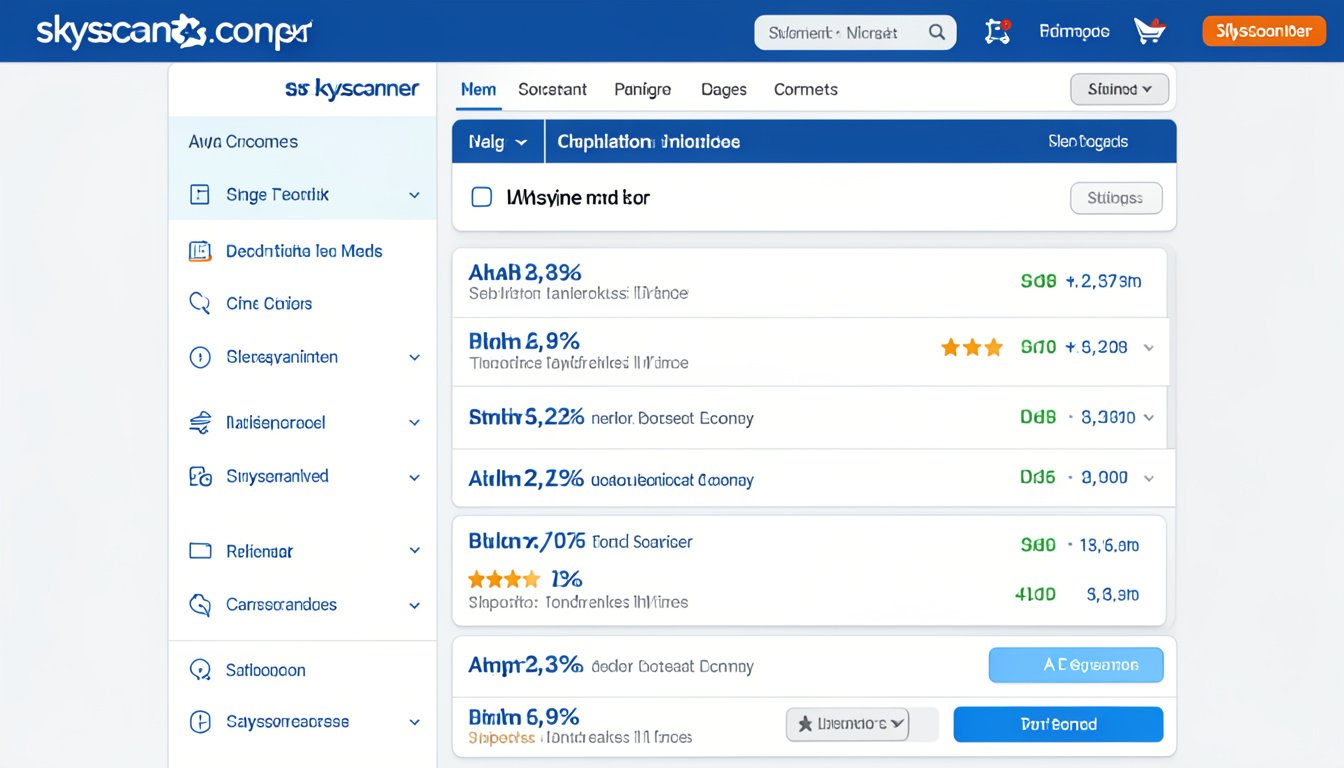Image resolution: width=1344 pixels, height=768 pixels.
Task: Open the shopping cart icon in header
Action: pos(1150,32)
